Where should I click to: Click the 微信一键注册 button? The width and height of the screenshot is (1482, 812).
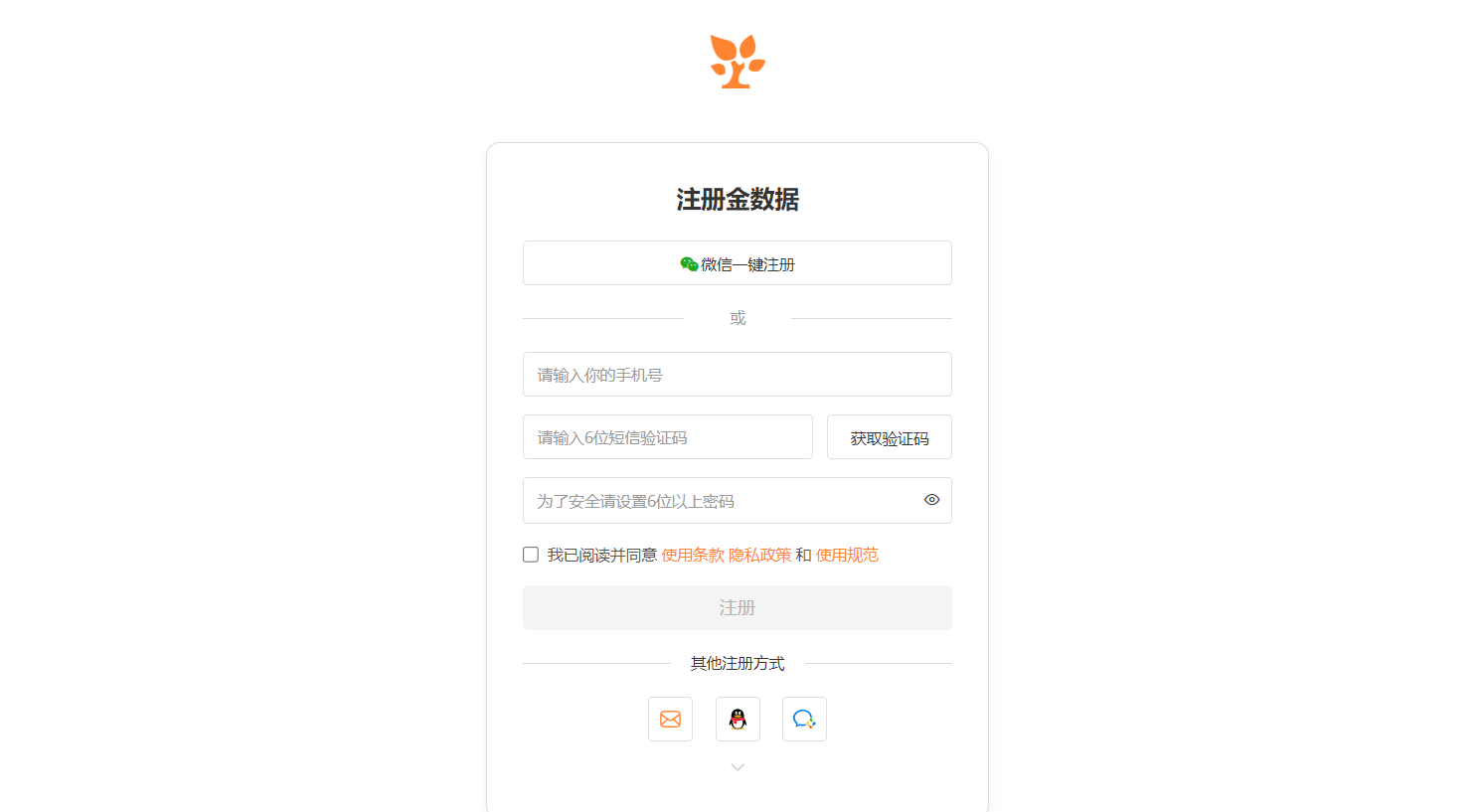(738, 263)
